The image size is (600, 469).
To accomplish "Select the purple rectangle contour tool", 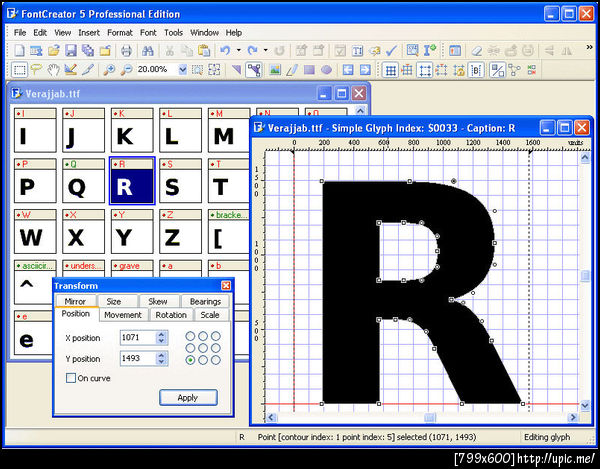I will pos(309,70).
